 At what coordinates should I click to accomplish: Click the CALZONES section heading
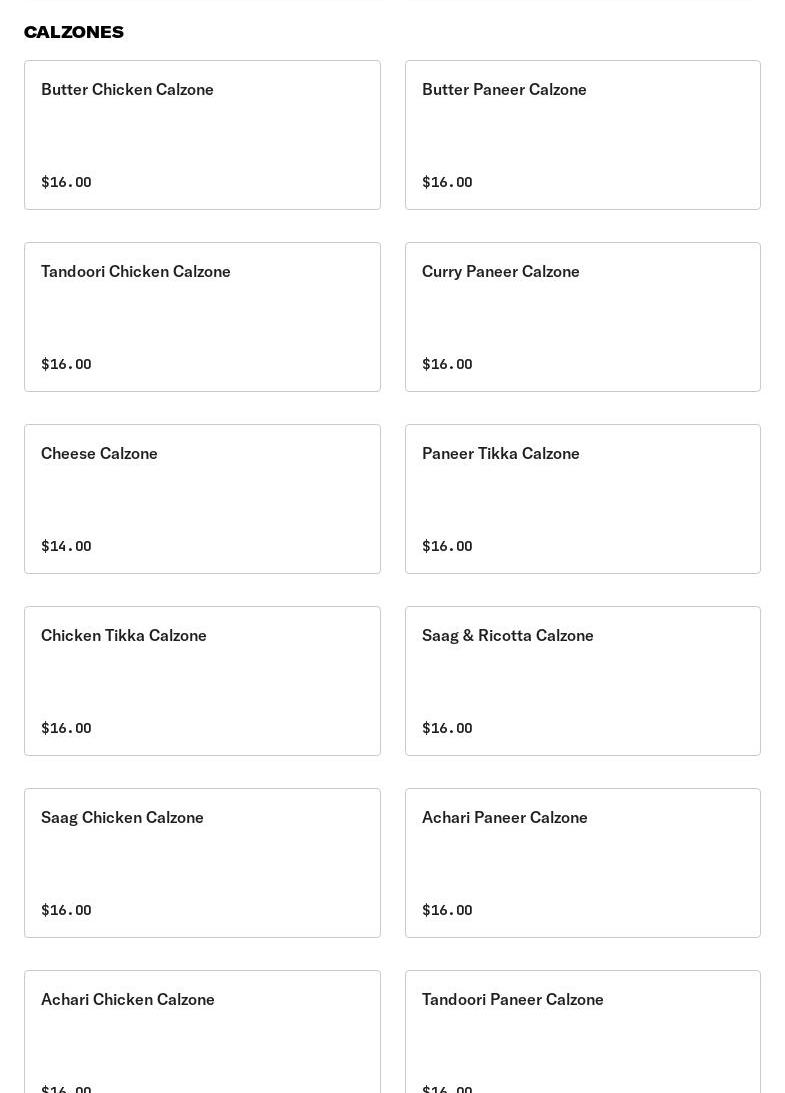coord(74,32)
